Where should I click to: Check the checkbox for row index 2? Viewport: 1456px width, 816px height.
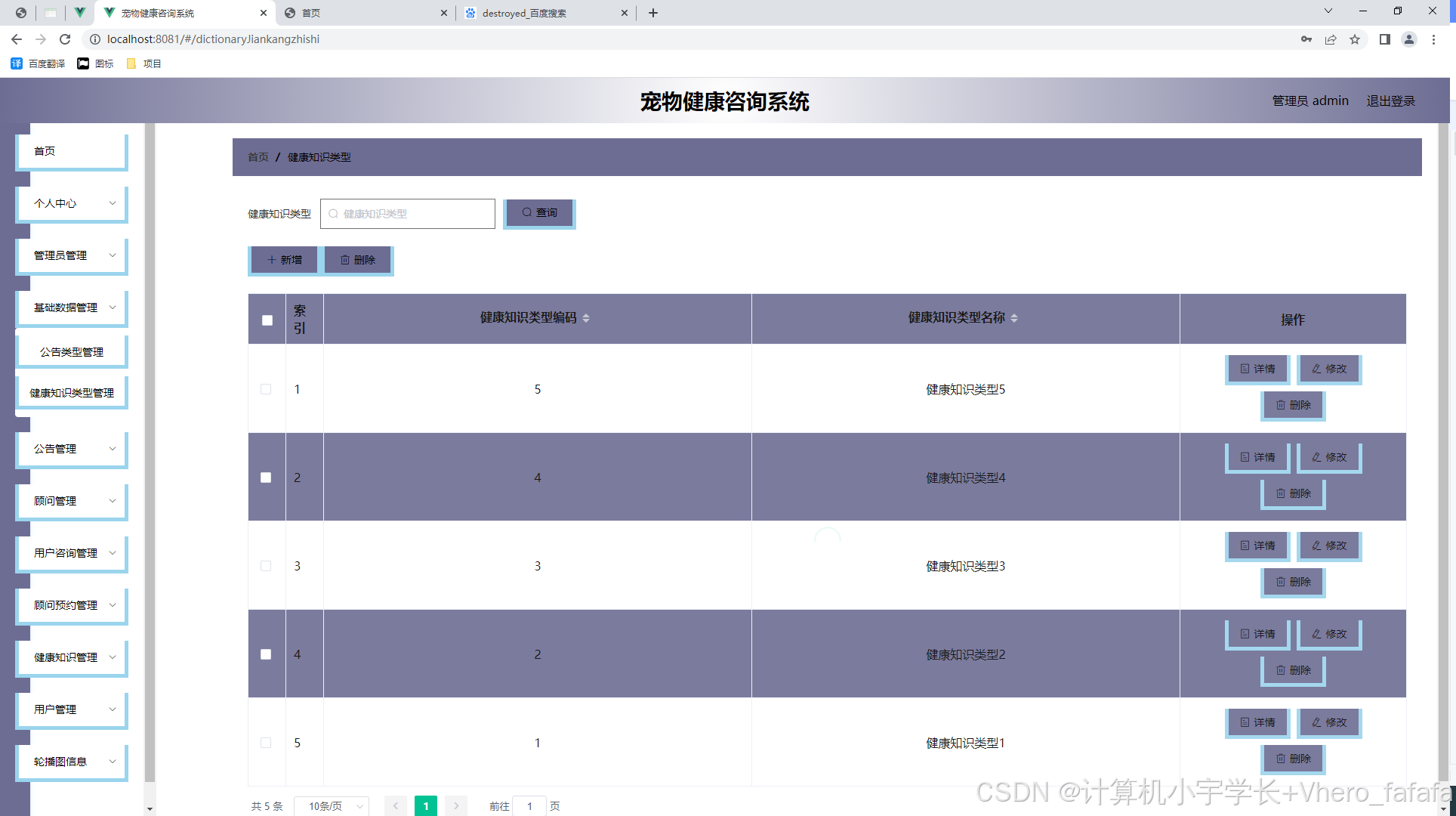click(266, 478)
